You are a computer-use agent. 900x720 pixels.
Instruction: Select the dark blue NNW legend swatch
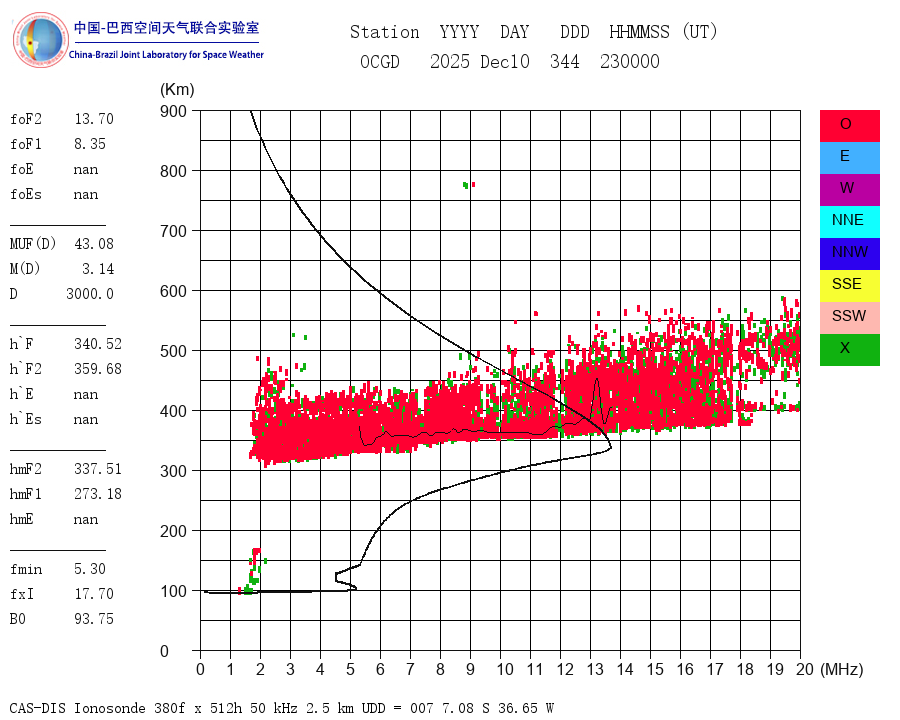tap(849, 253)
